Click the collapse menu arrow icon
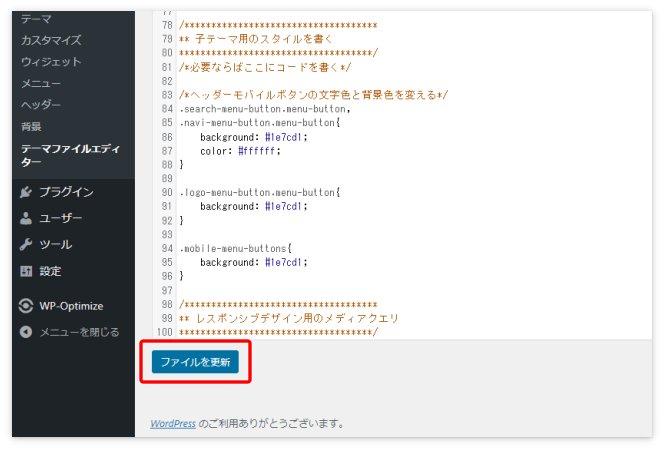The width and height of the screenshot is (664, 450). 26,332
